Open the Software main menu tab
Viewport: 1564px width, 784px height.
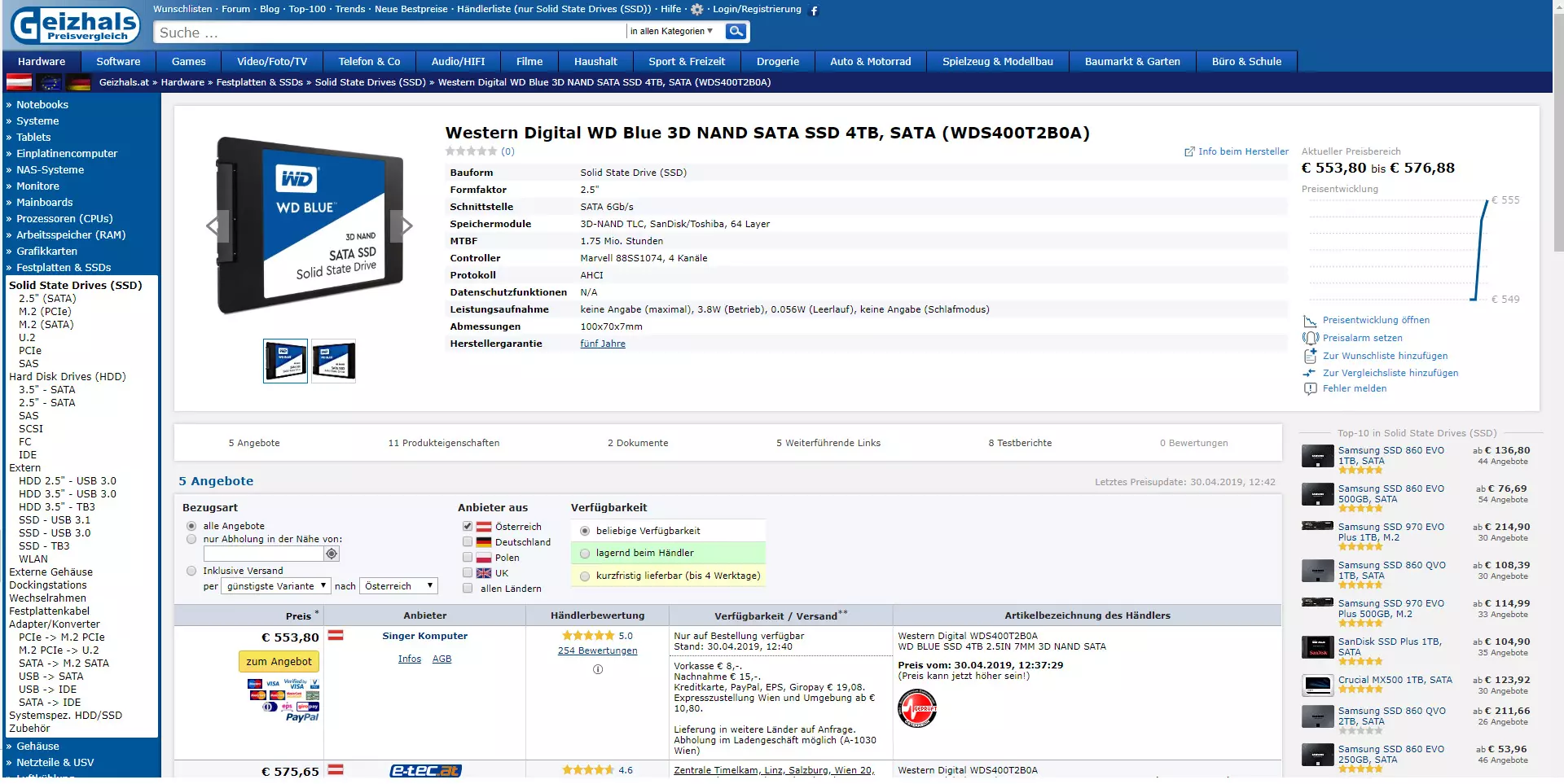tap(118, 62)
